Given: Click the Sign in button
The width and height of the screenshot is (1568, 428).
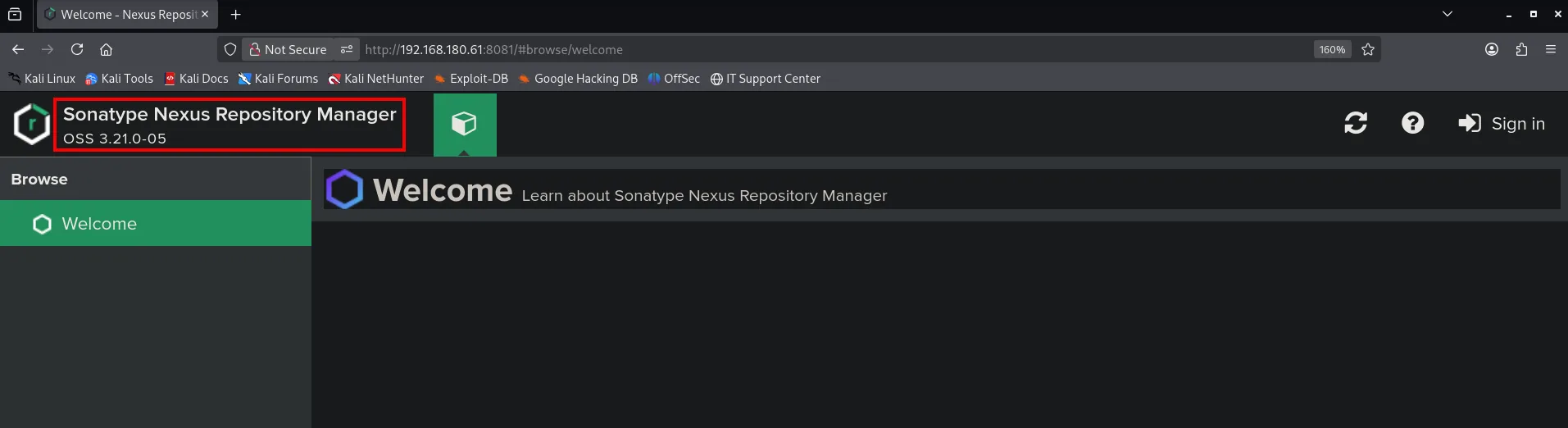Looking at the screenshot, I should pos(1502,124).
